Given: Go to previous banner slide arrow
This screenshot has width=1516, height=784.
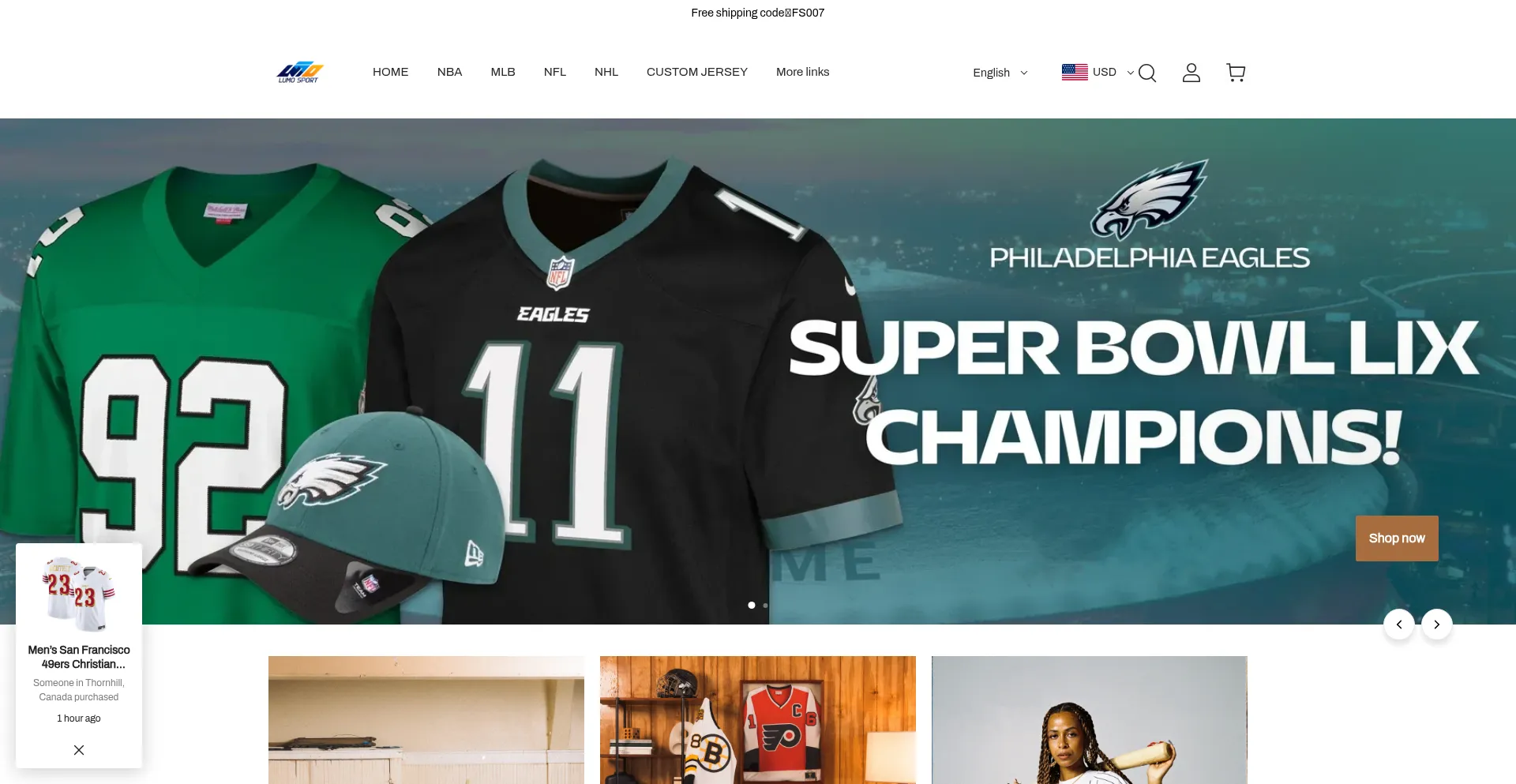Looking at the screenshot, I should [1399, 625].
